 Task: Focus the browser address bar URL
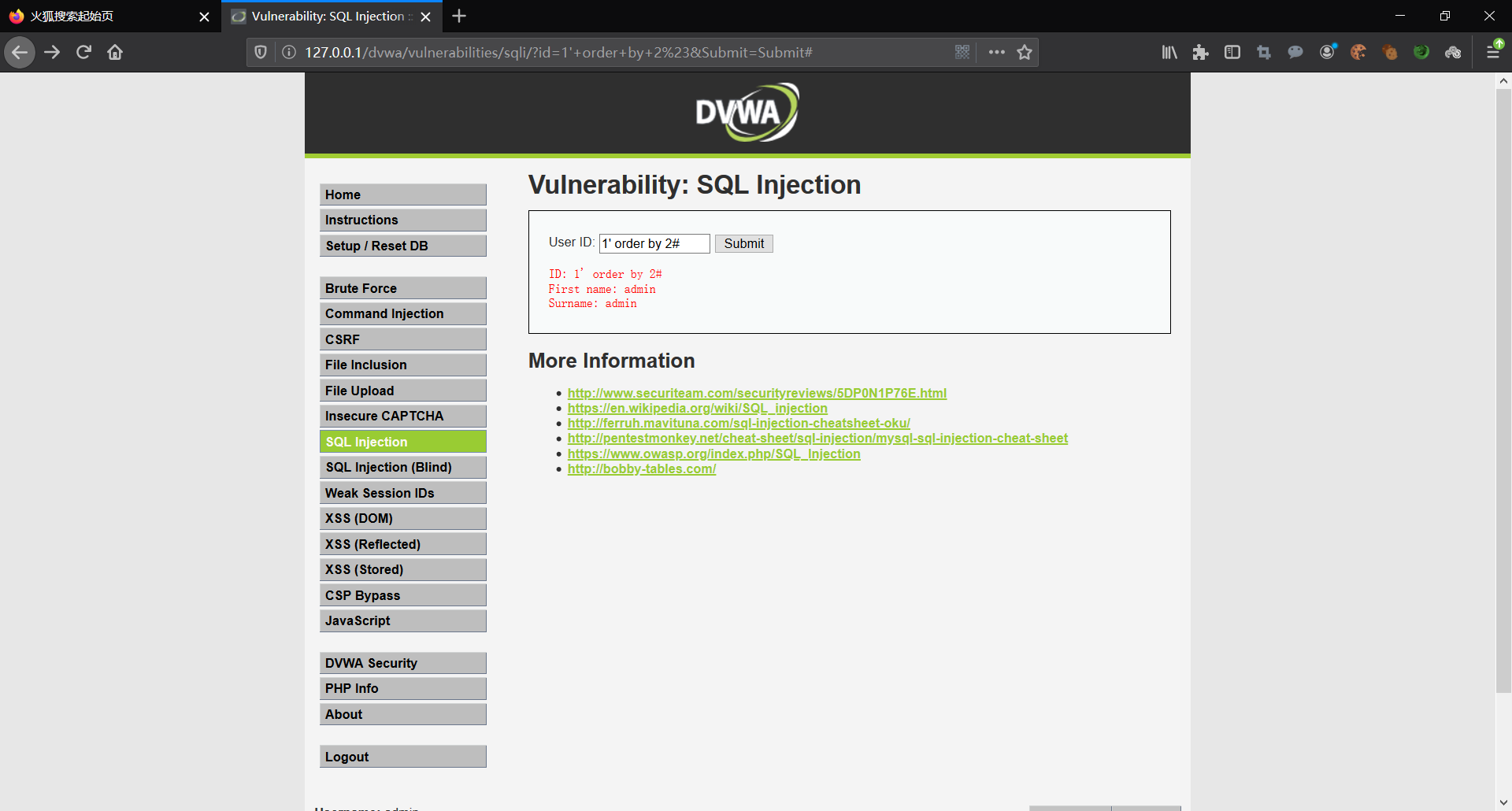pos(622,52)
